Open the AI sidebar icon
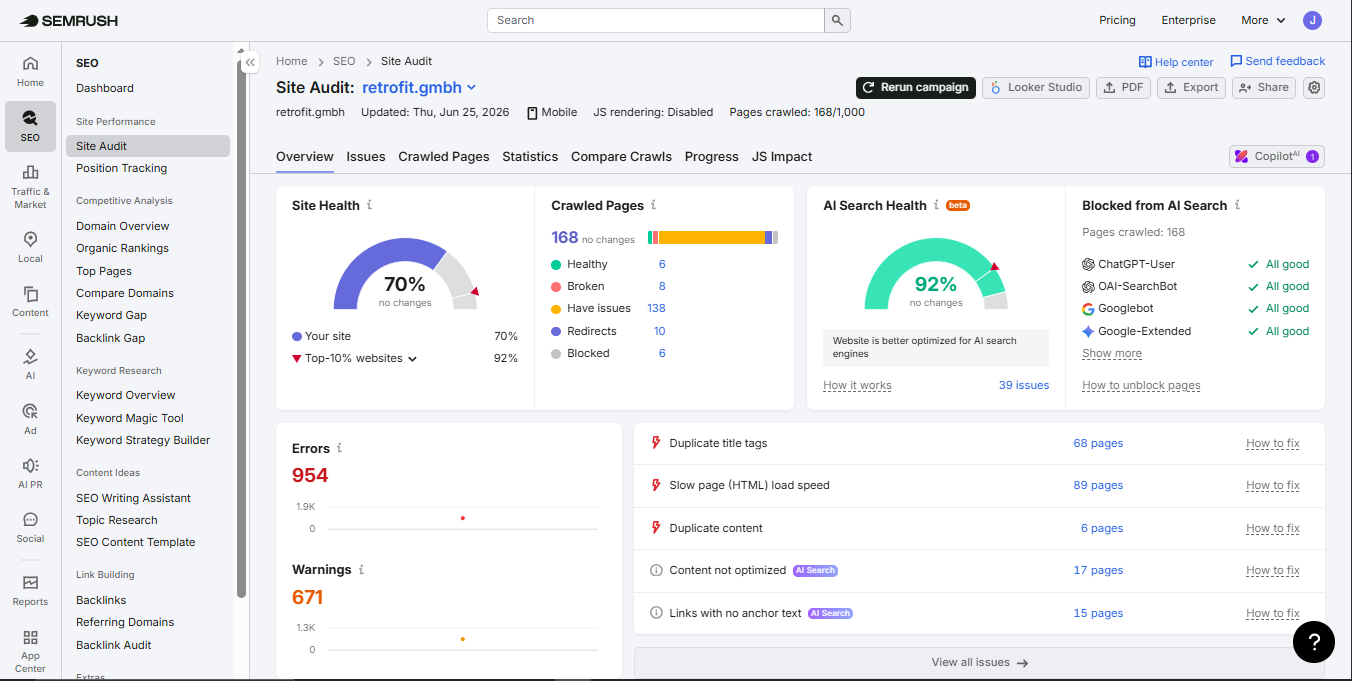The height and width of the screenshot is (681, 1352). [30, 364]
